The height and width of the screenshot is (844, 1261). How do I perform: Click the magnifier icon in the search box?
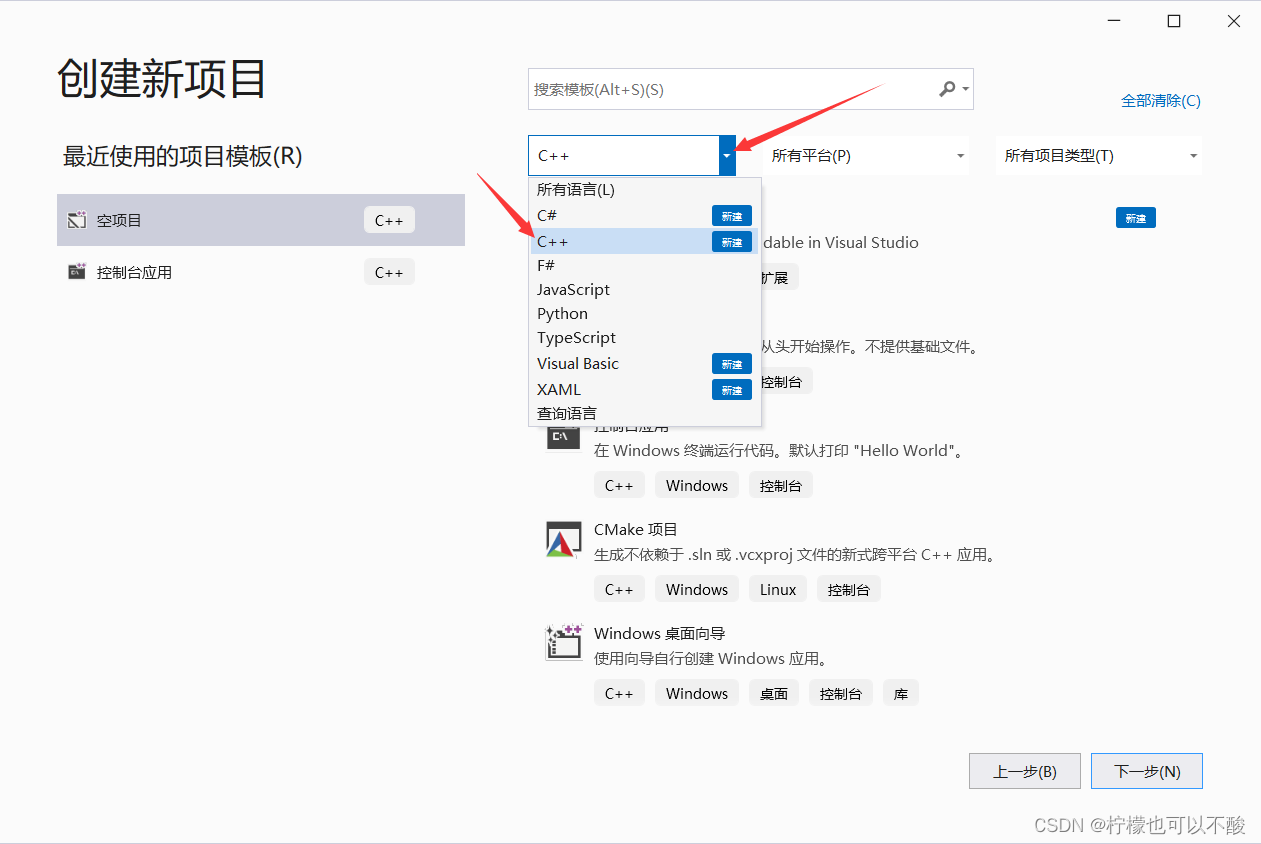coord(944,89)
